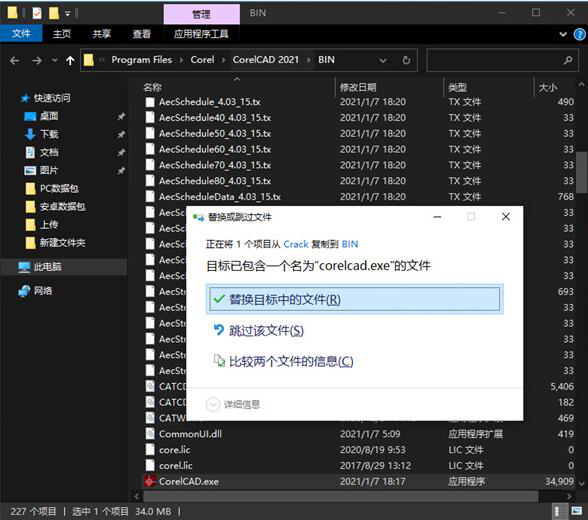Screen dimensions: 588x520
Task: Unpin 桌面 using its pin icon
Action: [121, 117]
